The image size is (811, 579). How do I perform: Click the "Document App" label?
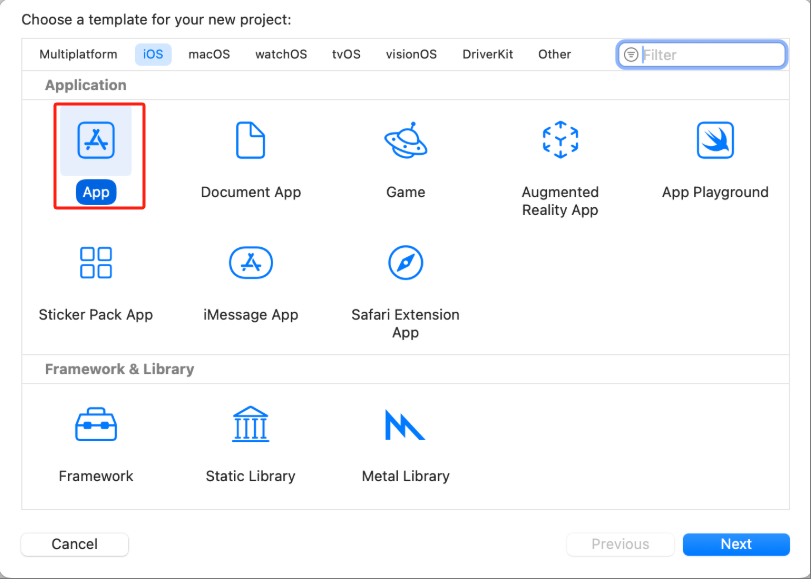(x=250, y=192)
